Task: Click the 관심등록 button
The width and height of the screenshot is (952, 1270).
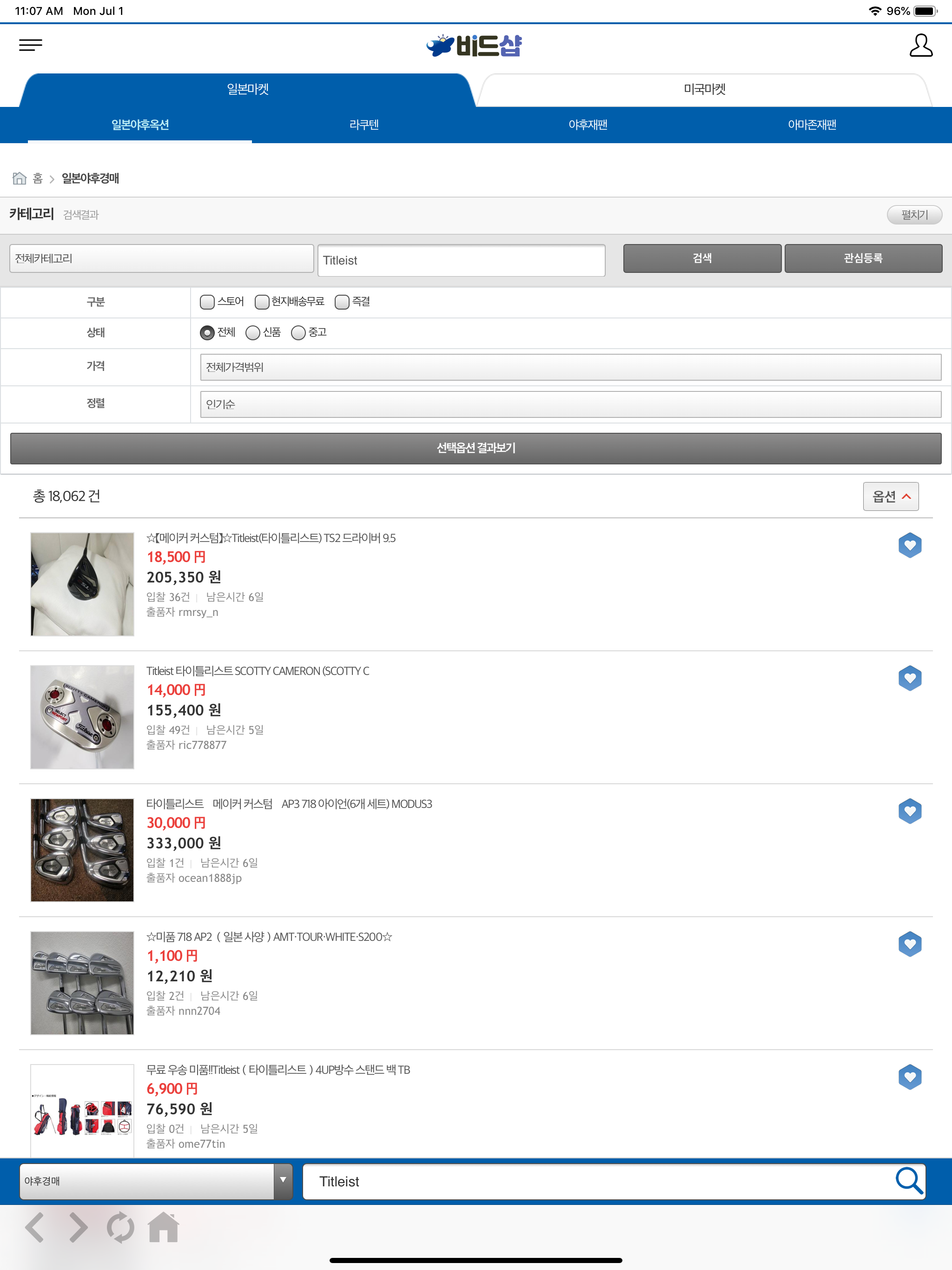Action: [x=863, y=258]
